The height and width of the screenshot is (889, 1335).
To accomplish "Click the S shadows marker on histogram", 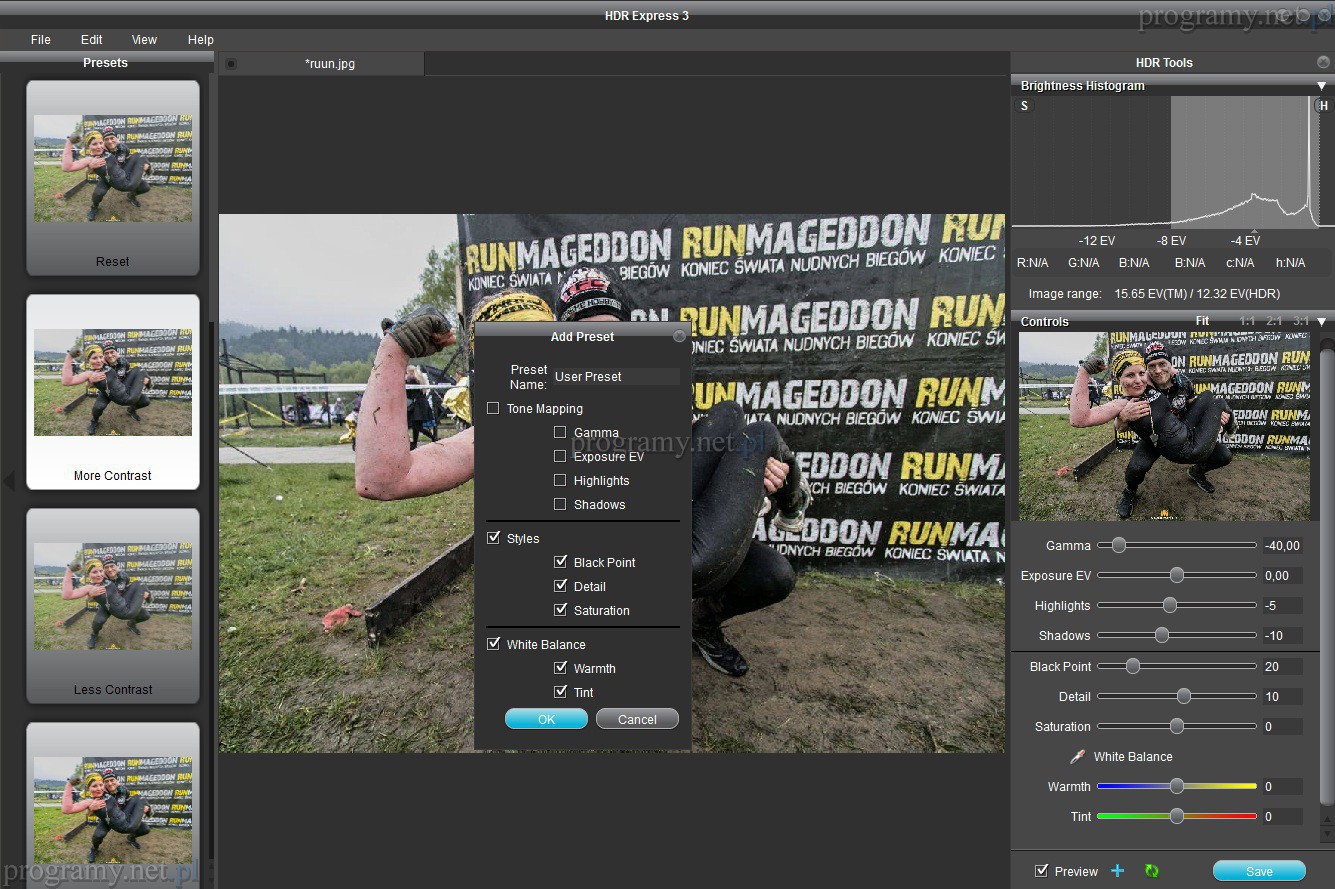I will coord(1024,106).
